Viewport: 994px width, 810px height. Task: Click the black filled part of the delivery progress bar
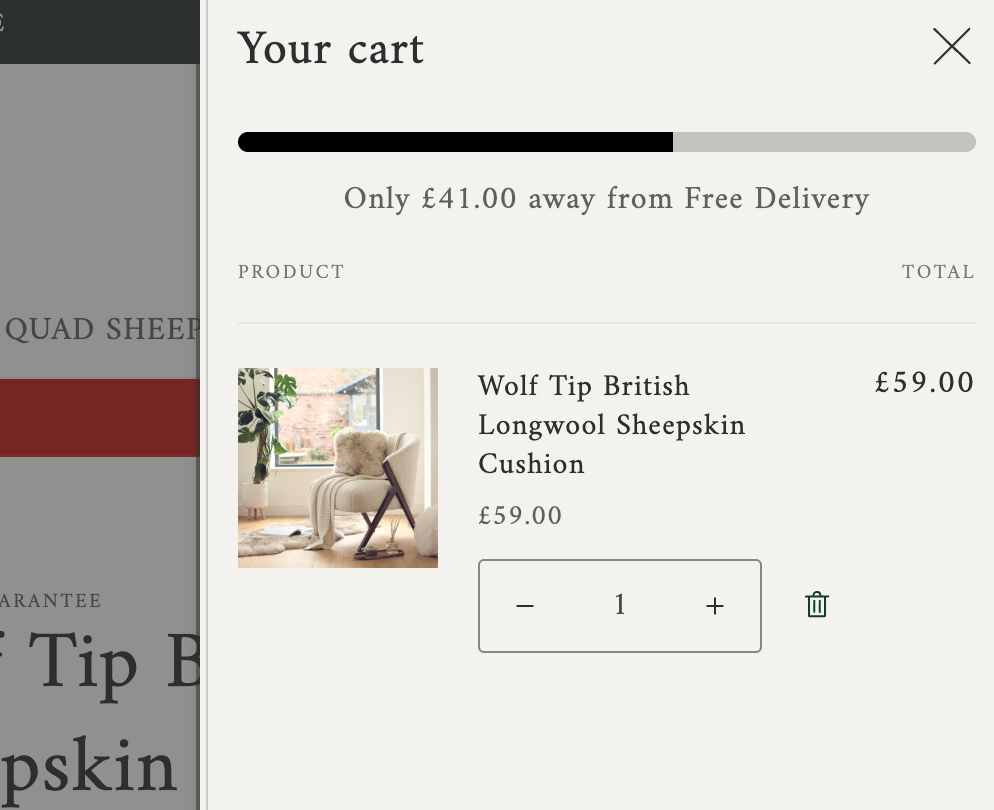click(455, 142)
